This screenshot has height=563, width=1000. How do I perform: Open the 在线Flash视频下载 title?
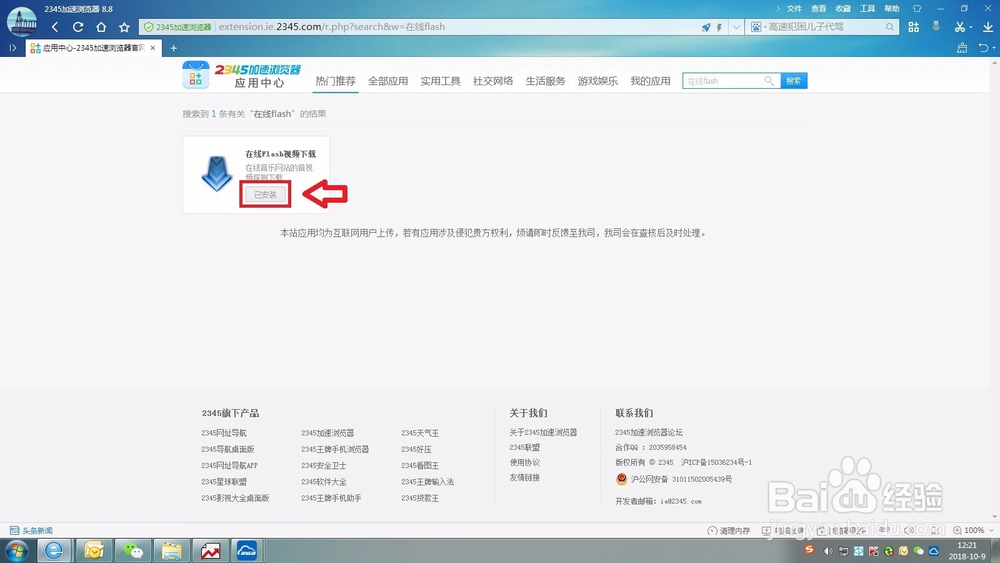pyautogui.click(x=281, y=154)
